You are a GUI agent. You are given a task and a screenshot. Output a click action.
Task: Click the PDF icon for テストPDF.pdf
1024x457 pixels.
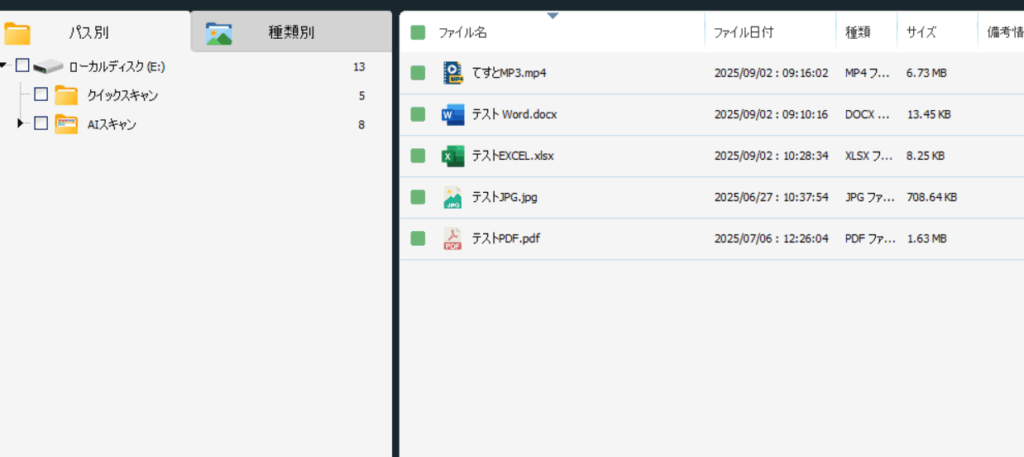453,239
